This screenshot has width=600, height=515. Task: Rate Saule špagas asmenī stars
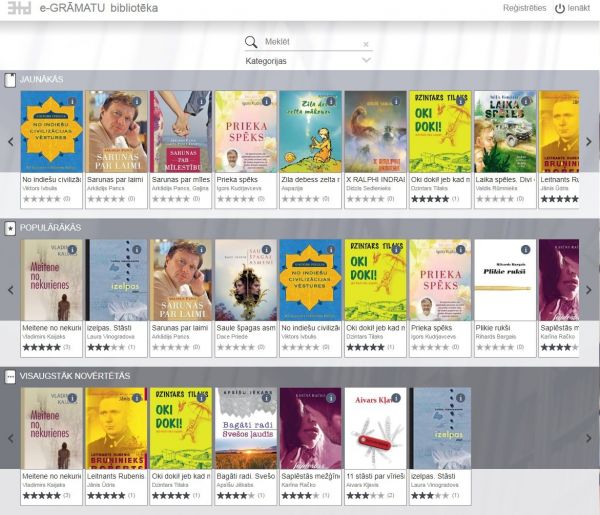click(x=236, y=347)
